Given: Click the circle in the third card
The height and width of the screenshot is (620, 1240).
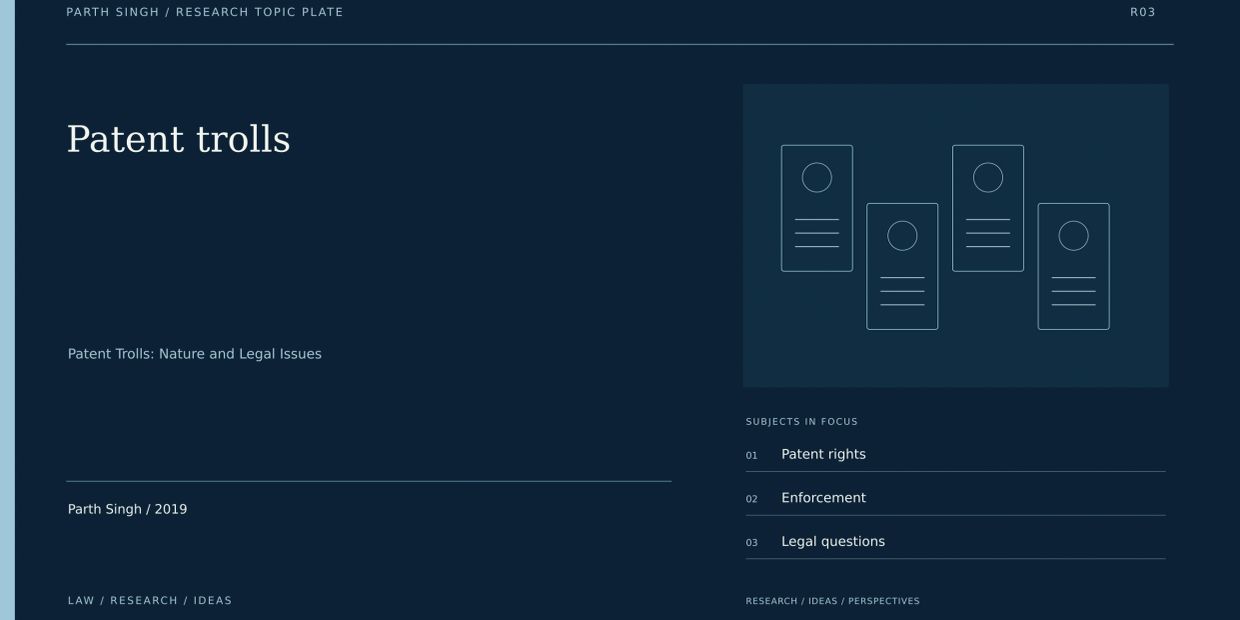Looking at the screenshot, I should pos(988,177).
